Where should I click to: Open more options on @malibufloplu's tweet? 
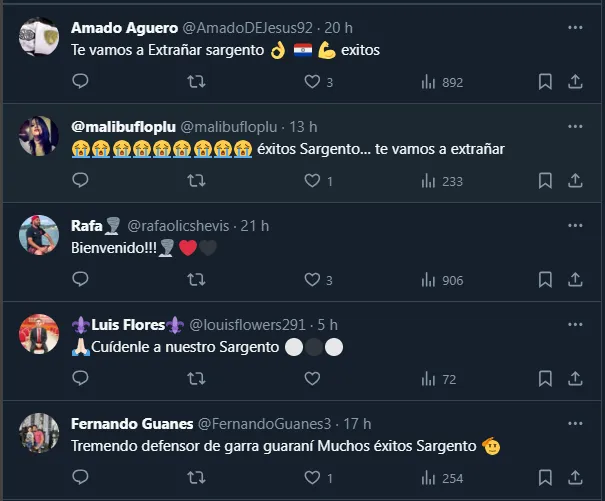(575, 127)
